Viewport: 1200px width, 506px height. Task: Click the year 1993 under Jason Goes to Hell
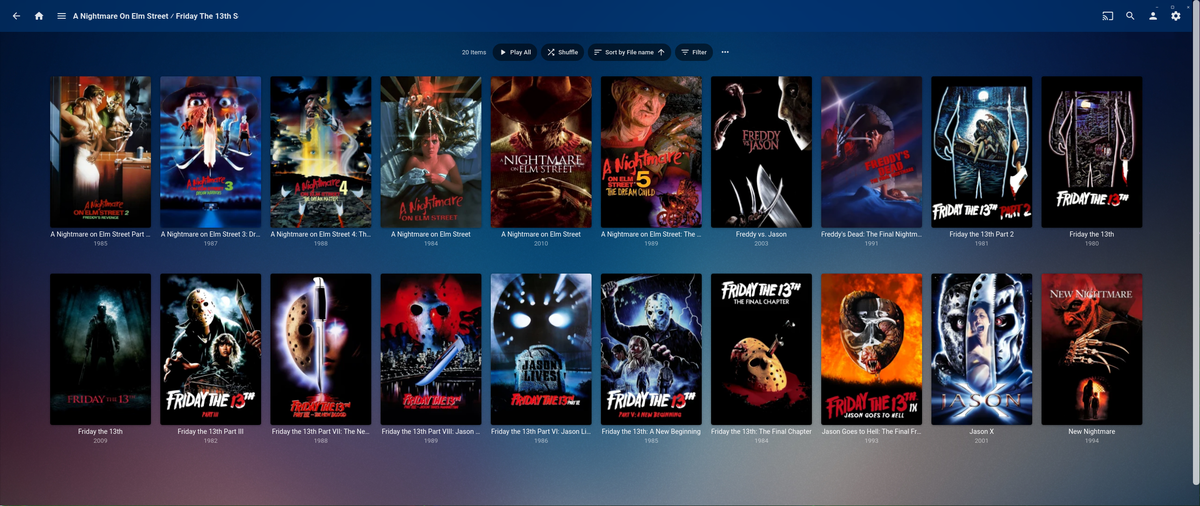(x=871, y=441)
